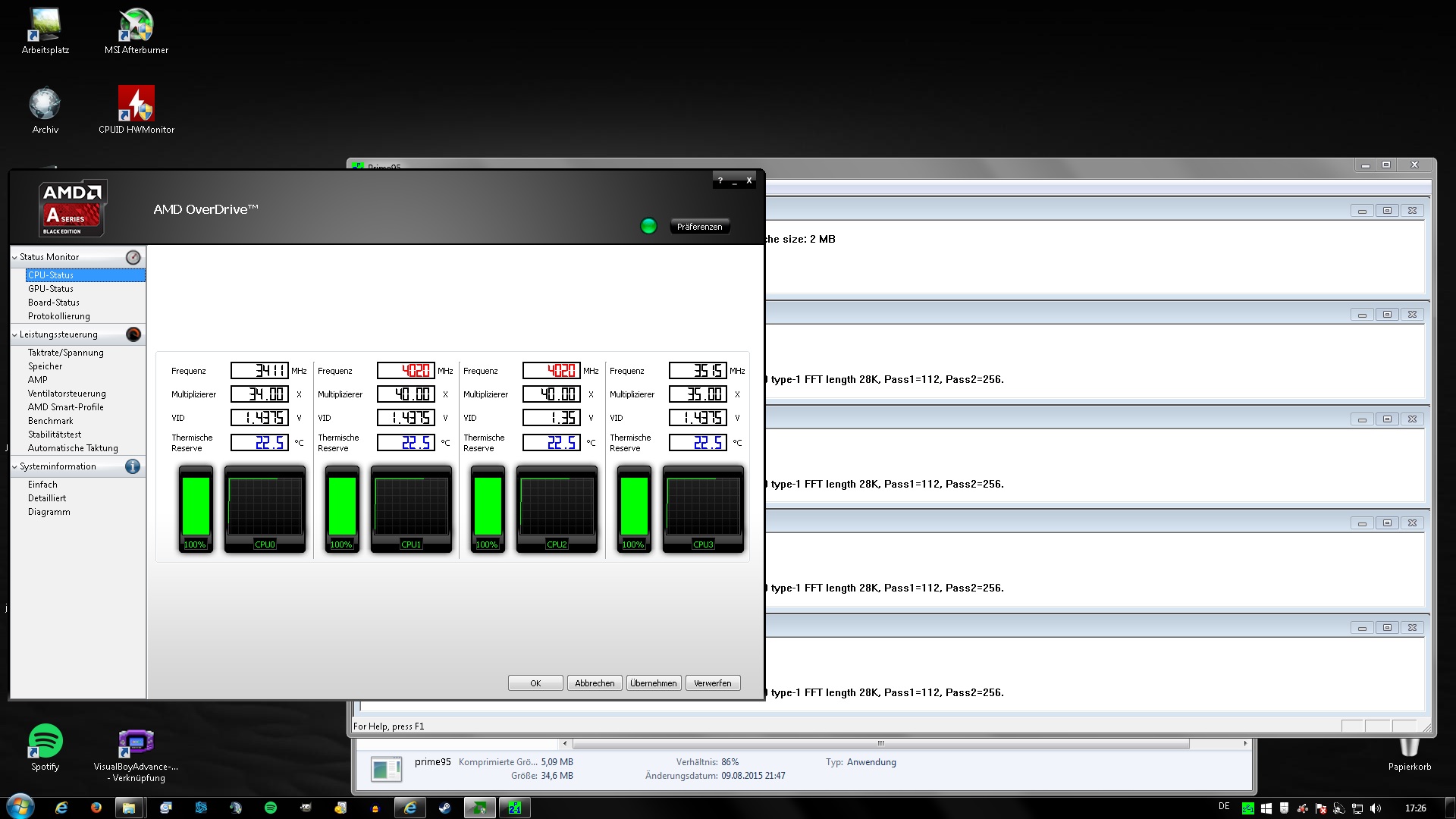
Task: Collapse the Status Monitor section
Action: point(14,257)
